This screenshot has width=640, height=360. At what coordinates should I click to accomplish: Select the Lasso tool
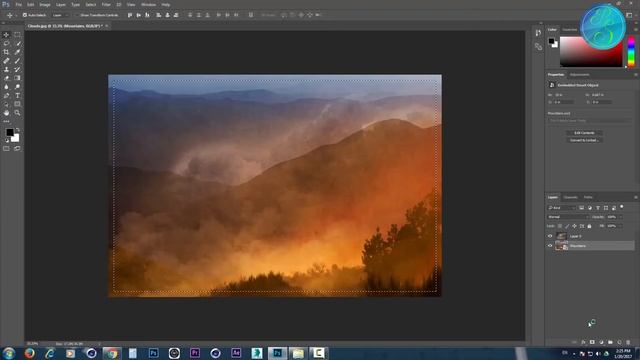(x=6, y=43)
